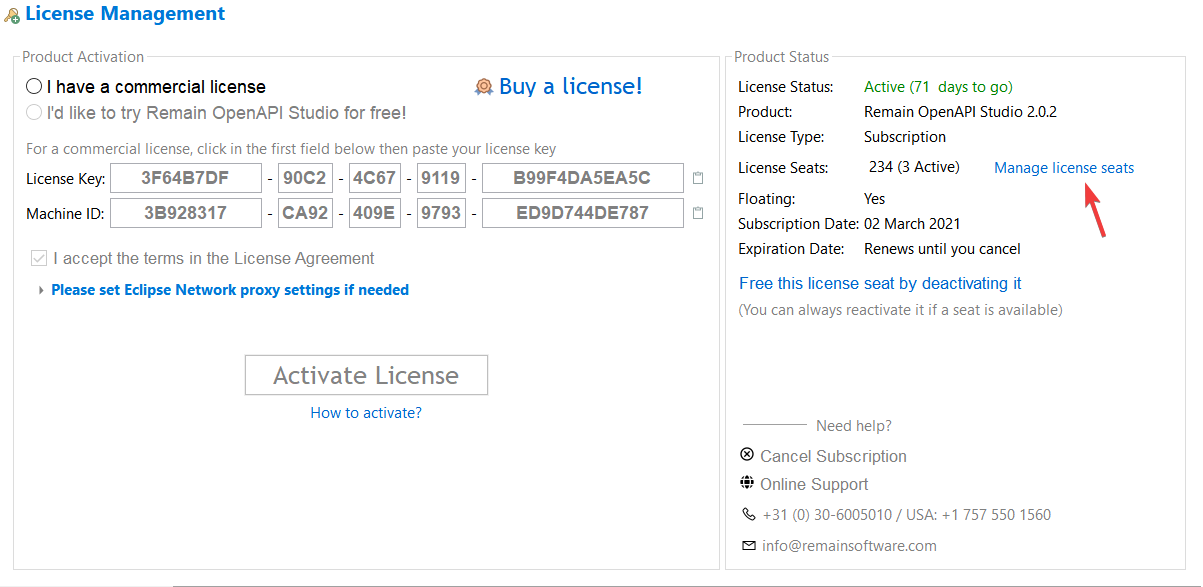Click License Key field containing 9119
This screenshot has height=587, width=1203.
pyautogui.click(x=441, y=178)
